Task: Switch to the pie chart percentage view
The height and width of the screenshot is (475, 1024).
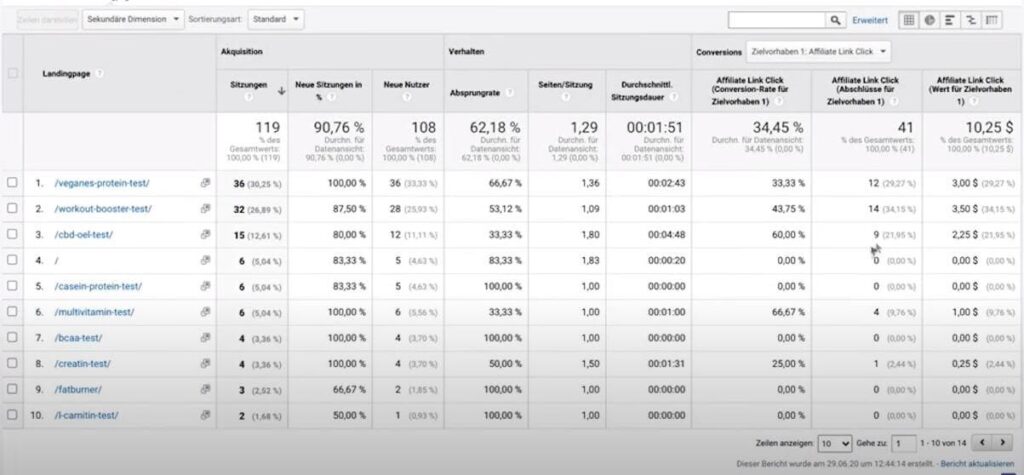Action: point(929,20)
